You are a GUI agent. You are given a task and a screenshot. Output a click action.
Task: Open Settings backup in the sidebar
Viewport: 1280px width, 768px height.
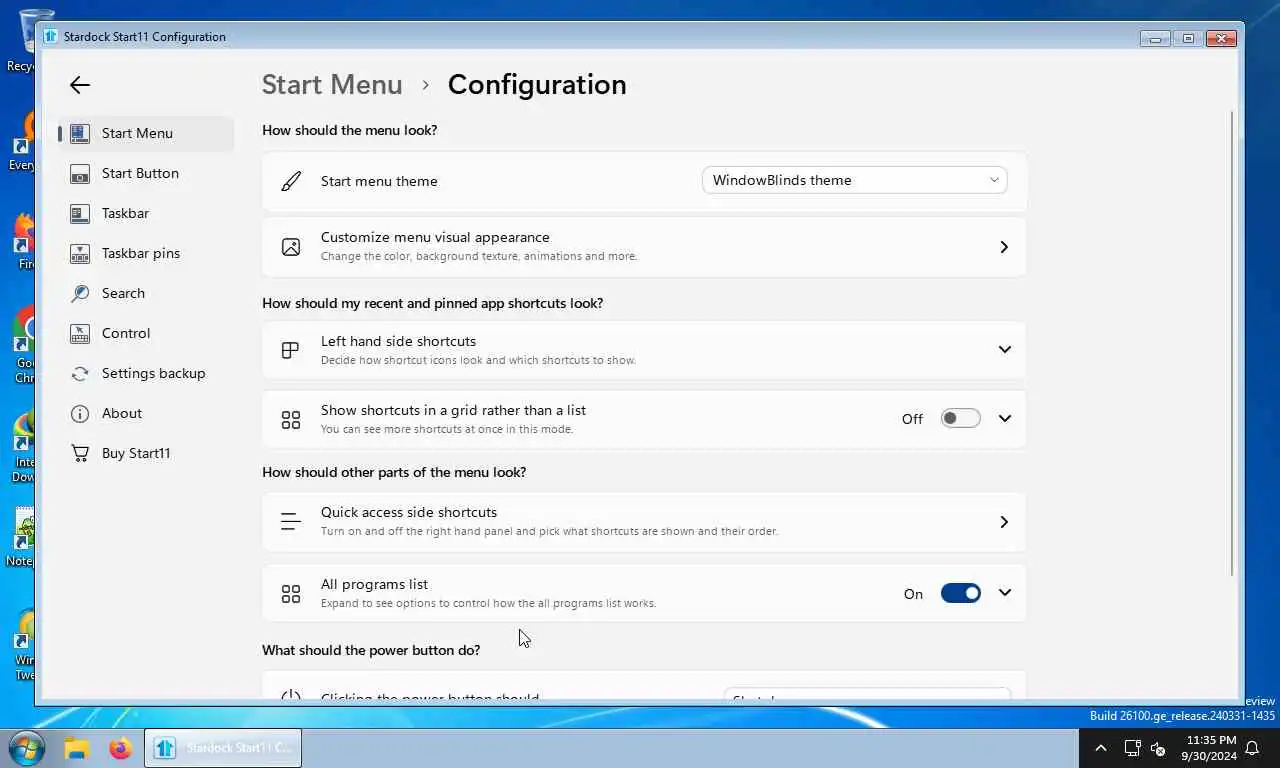click(x=147, y=373)
